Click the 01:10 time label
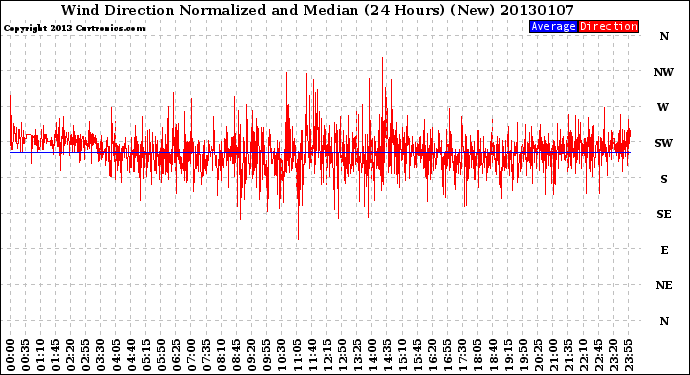This screenshot has height=375, width=690. 40,355
